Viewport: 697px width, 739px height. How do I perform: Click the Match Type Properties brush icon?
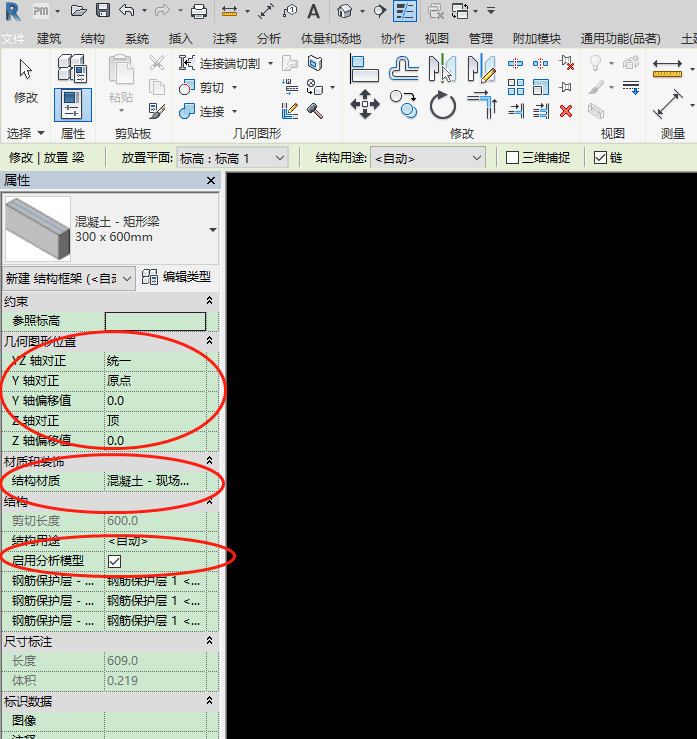(157, 111)
